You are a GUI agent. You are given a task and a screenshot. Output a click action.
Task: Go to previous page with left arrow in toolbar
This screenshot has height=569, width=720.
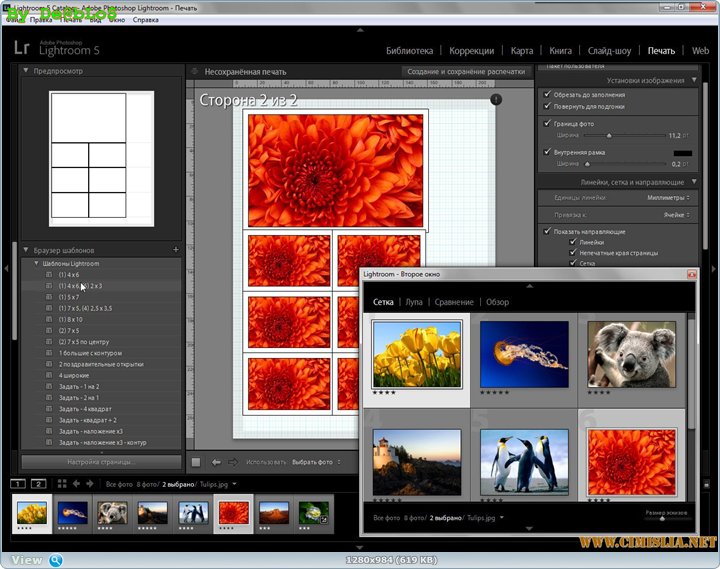point(216,462)
